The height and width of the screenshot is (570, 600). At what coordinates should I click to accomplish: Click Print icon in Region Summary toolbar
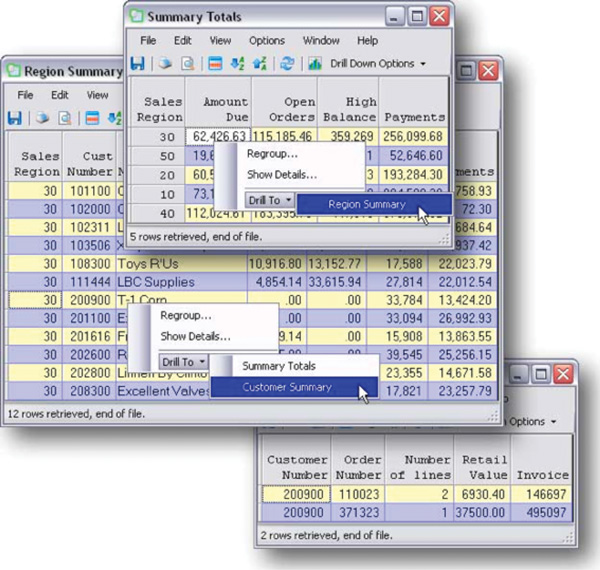point(42,118)
